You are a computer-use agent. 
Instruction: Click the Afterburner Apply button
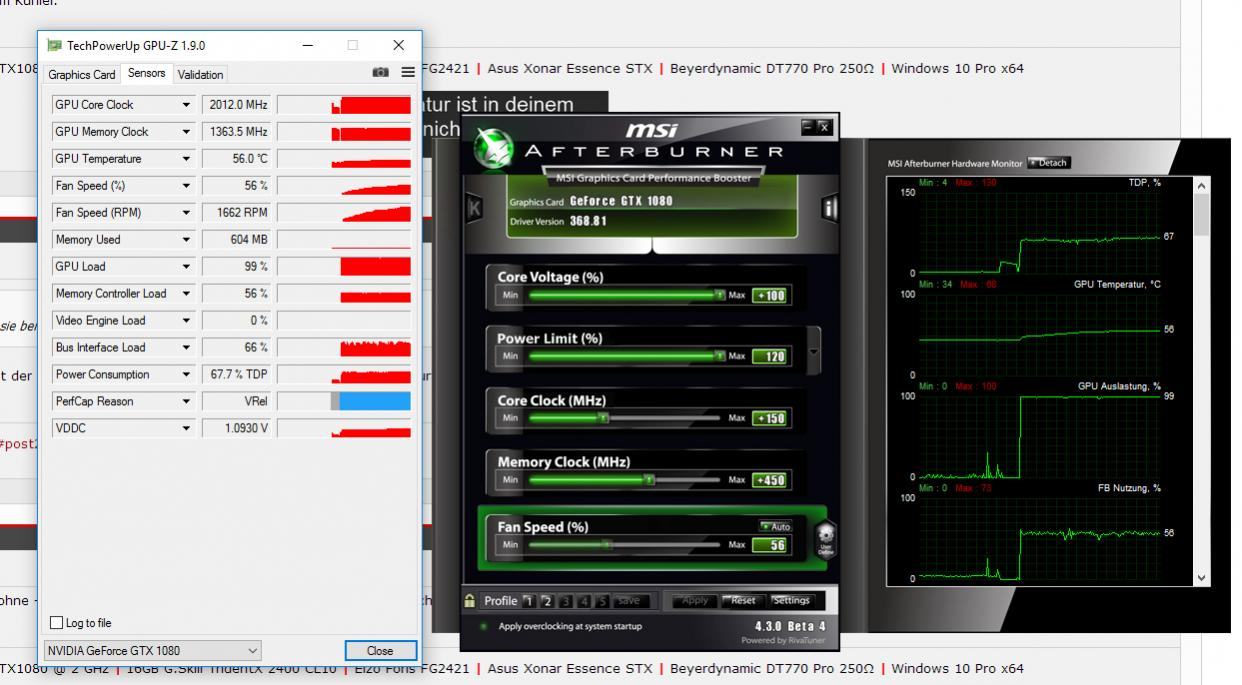click(x=694, y=601)
